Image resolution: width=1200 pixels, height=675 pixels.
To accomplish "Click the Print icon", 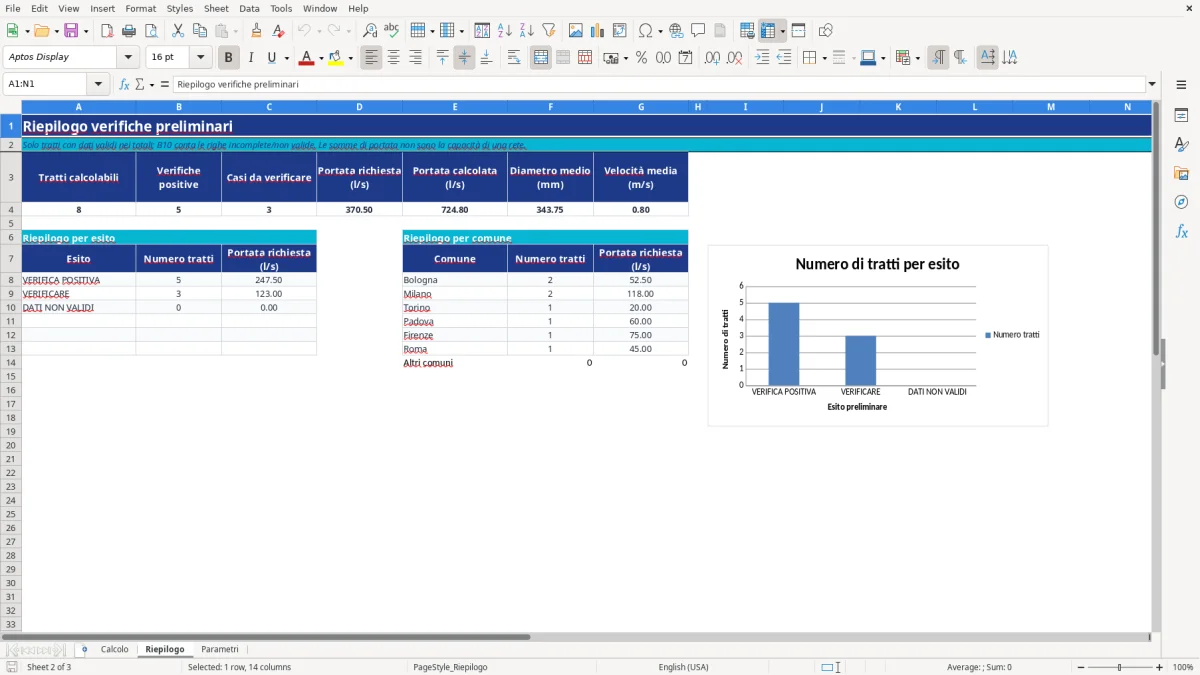I will tap(129, 31).
